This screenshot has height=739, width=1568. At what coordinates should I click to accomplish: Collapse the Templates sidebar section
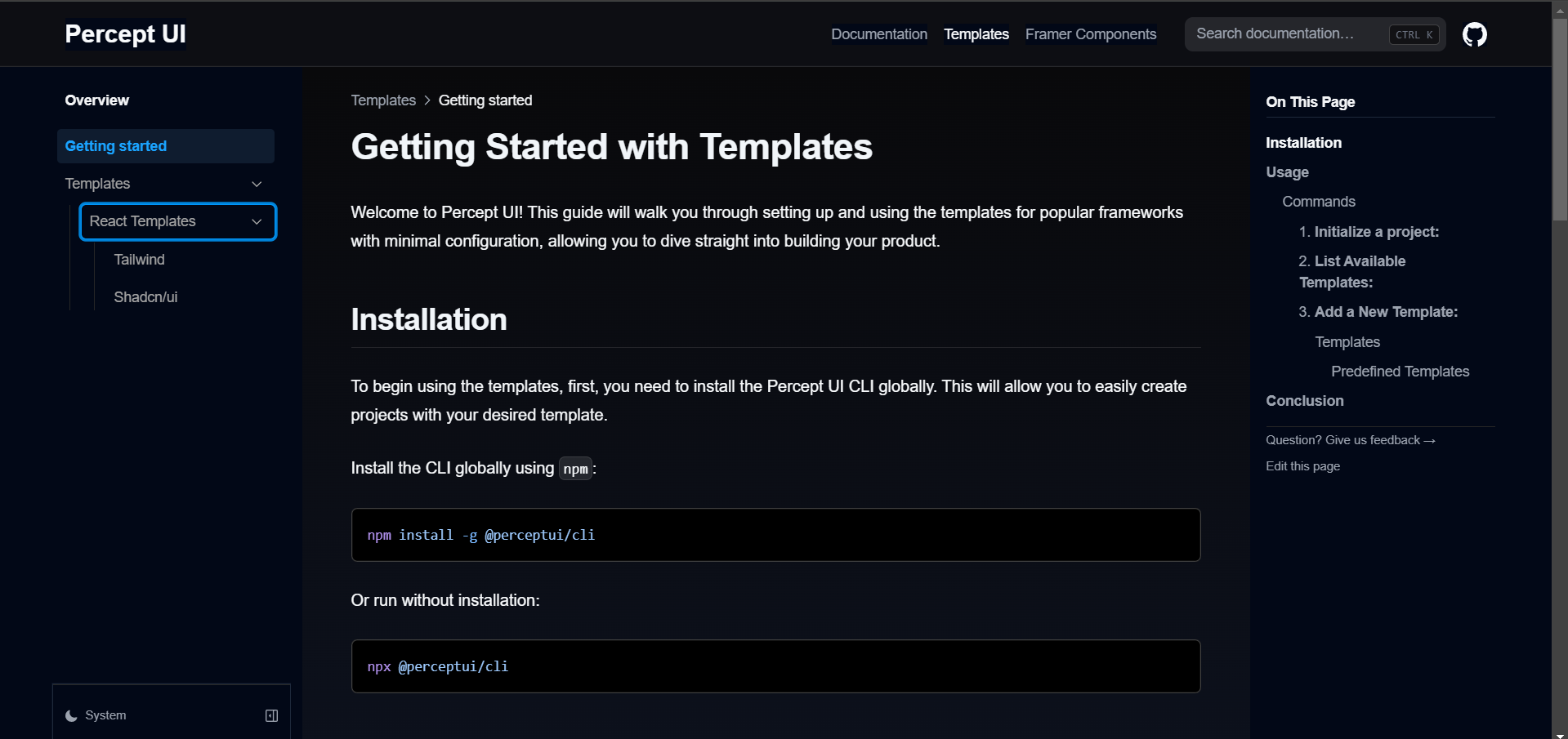click(256, 184)
